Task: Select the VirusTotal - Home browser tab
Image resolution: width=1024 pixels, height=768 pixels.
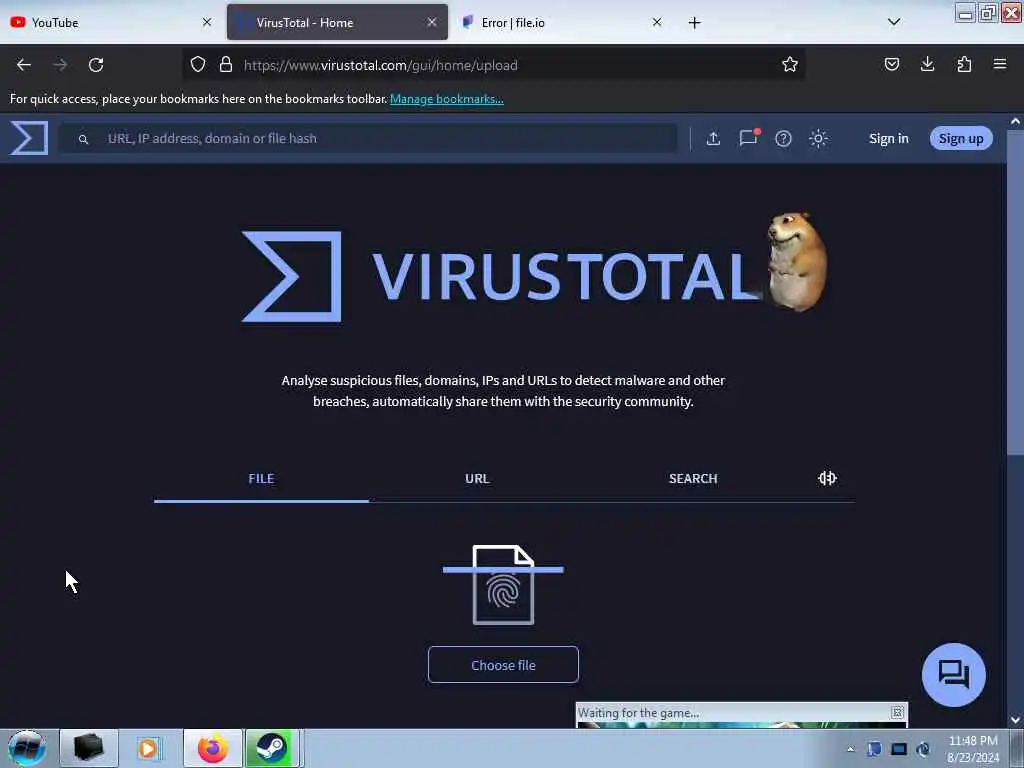Action: click(337, 23)
